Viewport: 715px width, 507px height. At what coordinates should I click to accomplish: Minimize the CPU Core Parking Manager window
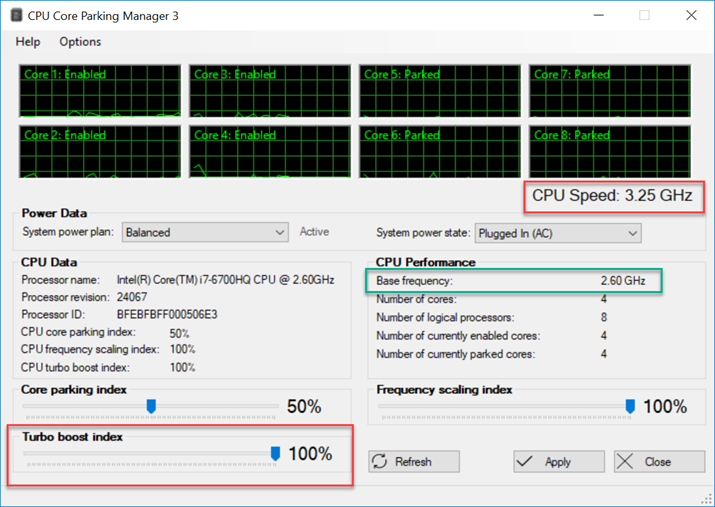(x=599, y=15)
